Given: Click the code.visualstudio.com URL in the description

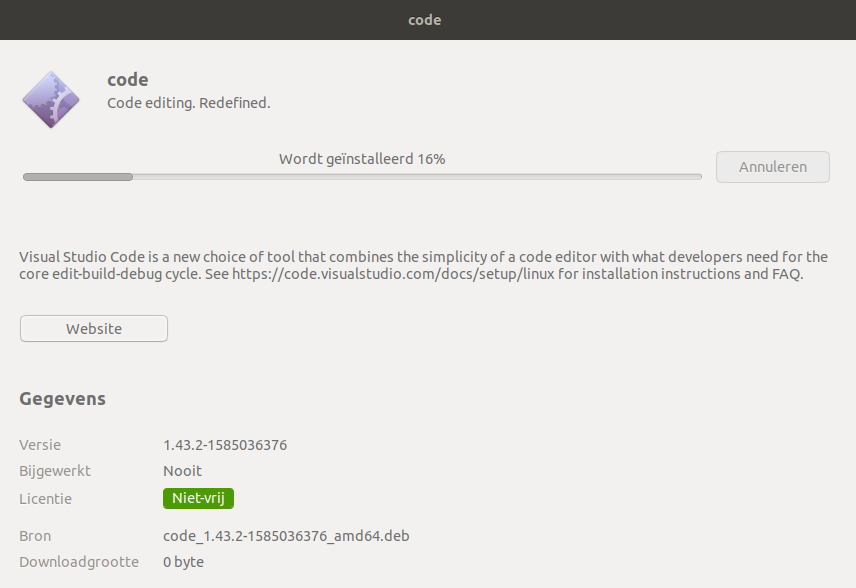Looking at the screenshot, I should [x=393, y=274].
